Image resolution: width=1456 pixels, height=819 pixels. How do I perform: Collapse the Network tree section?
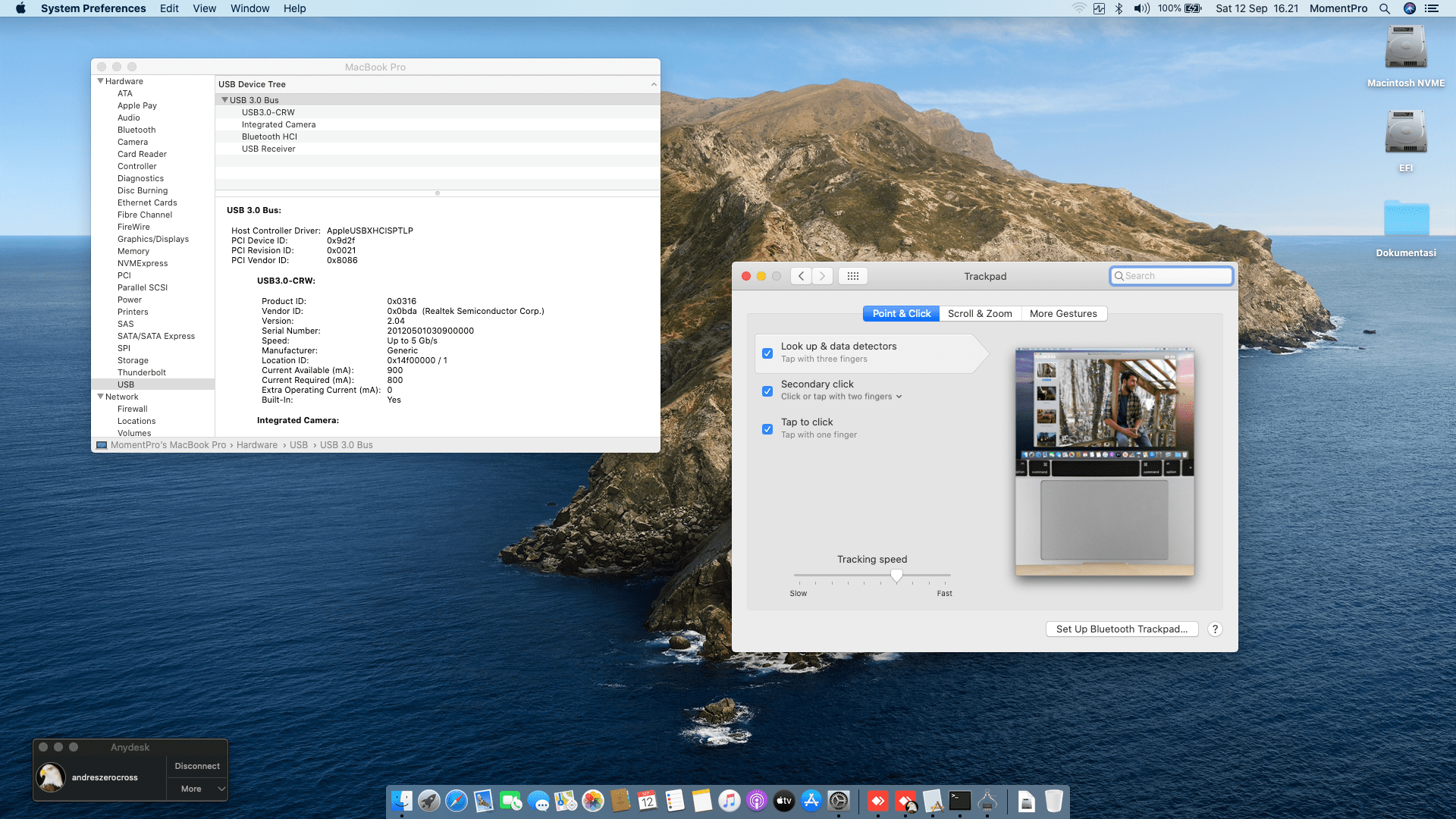[100, 397]
